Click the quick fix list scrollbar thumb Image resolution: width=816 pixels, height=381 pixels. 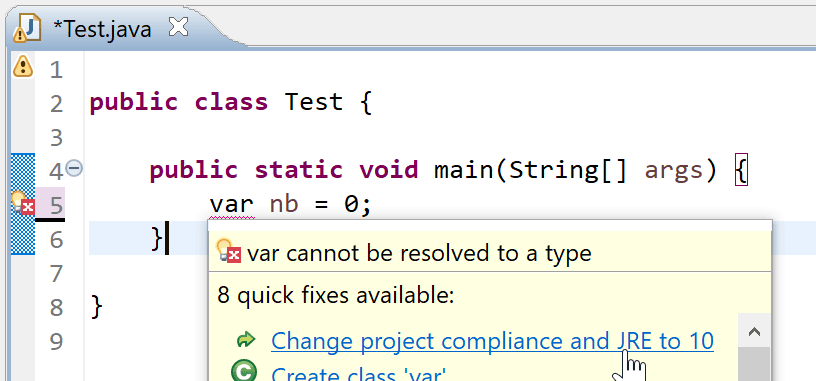tap(754, 364)
